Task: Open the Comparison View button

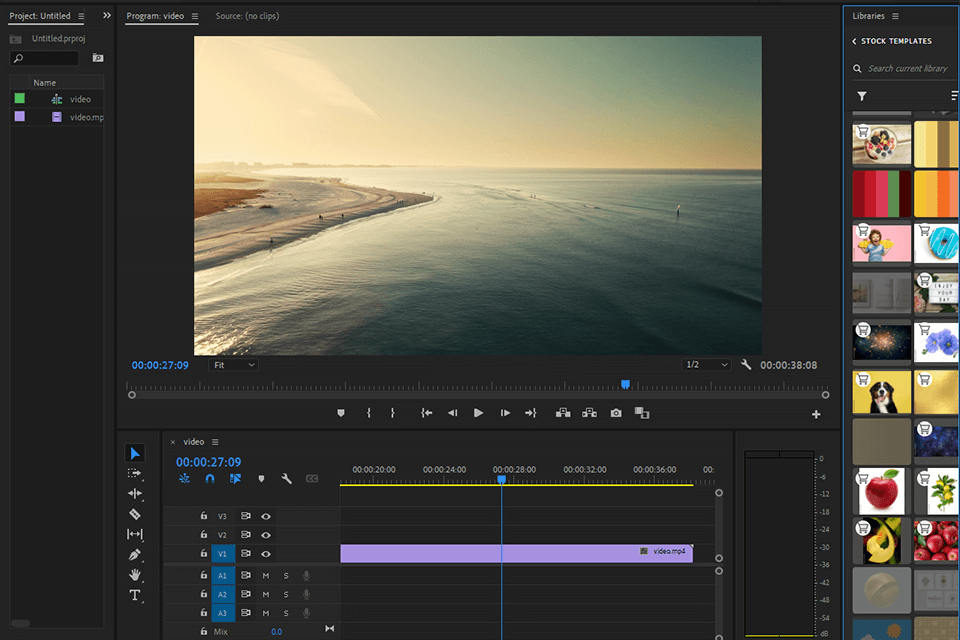Action: pos(642,413)
